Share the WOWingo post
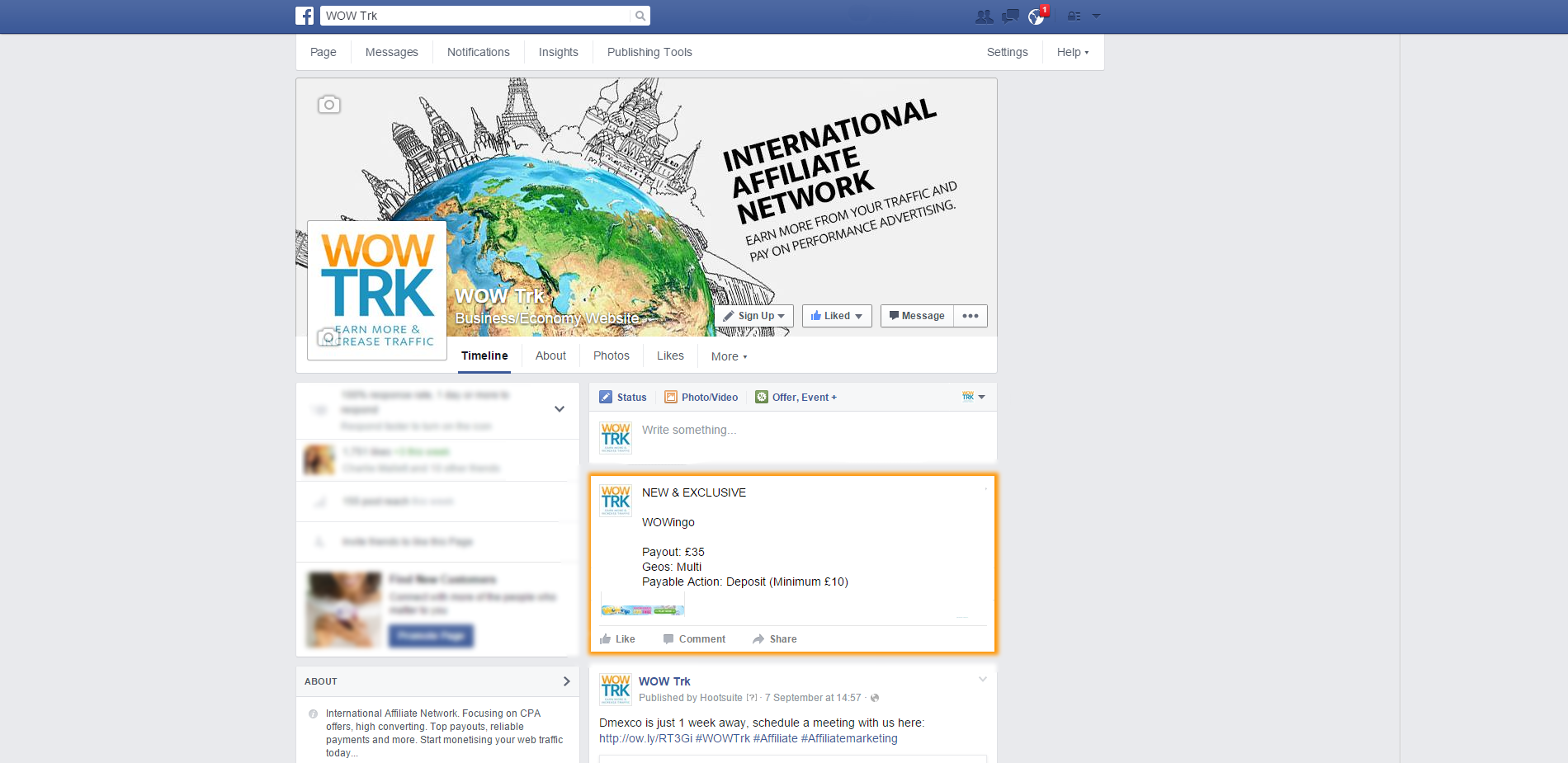Image resolution: width=1568 pixels, height=763 pixels. [774, 639]
